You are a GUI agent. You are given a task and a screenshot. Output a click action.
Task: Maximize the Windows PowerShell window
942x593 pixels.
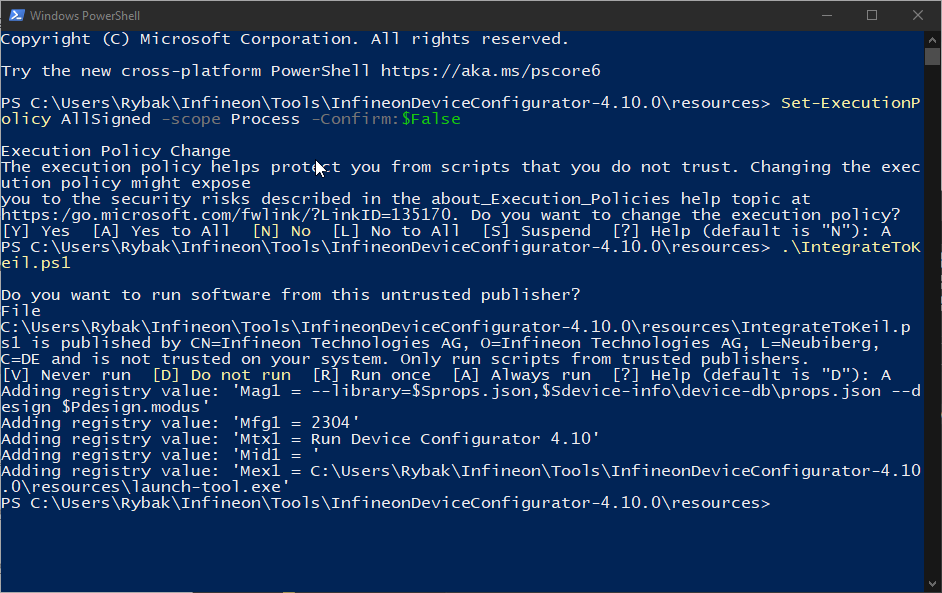coord(872,15)
